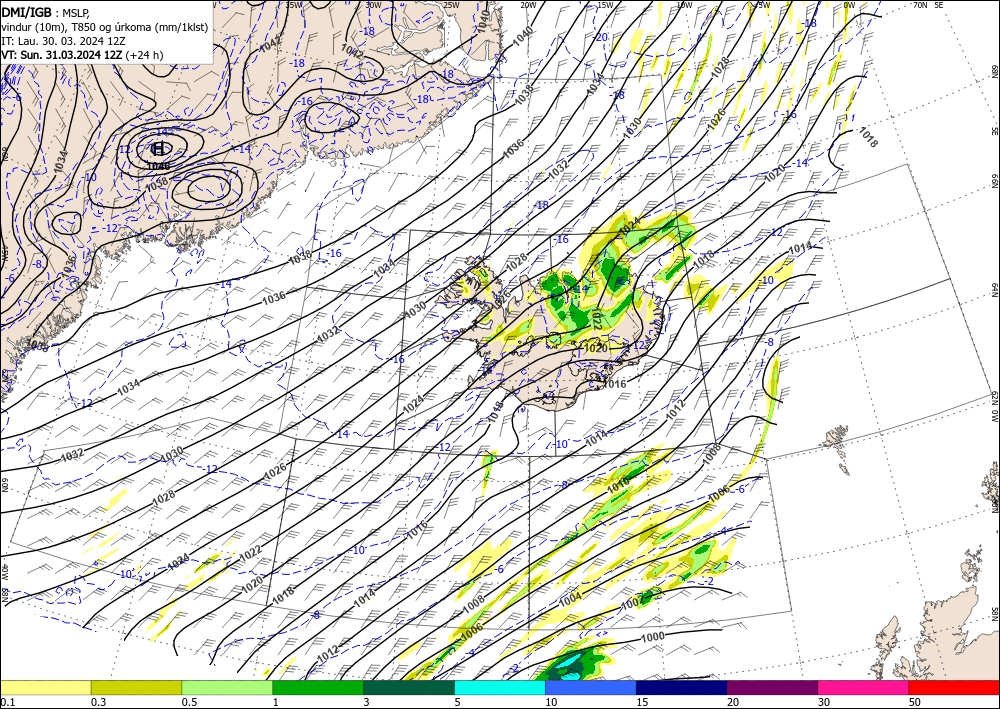
Task: Click the H high-pressure marker over Greenland
Action: click(x=159, y=149)
